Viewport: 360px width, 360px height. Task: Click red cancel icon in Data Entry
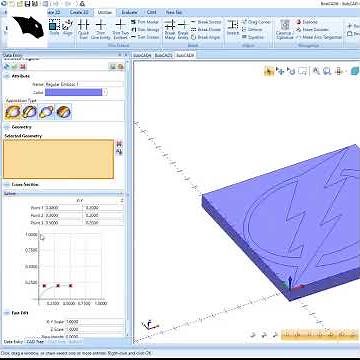[23, 67]
